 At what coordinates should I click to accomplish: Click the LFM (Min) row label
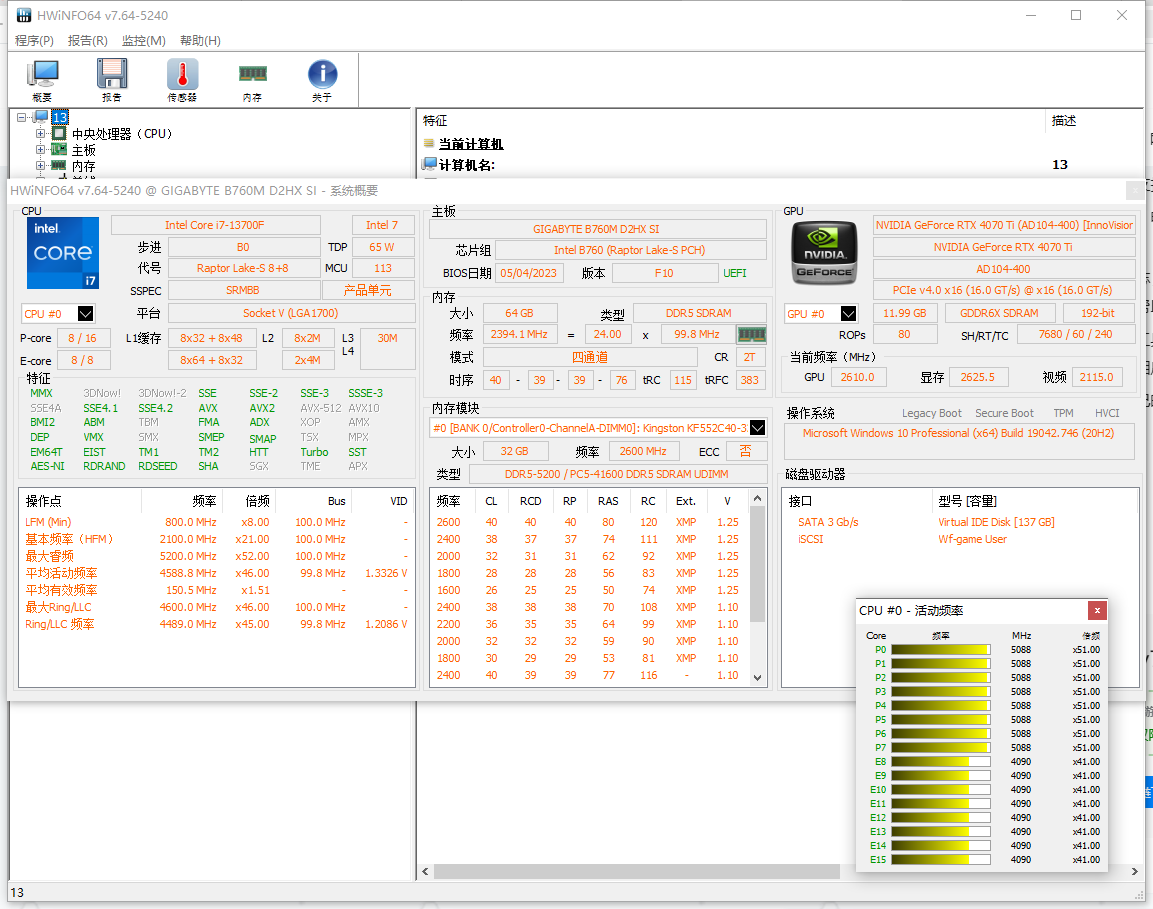tap(48, 522)
